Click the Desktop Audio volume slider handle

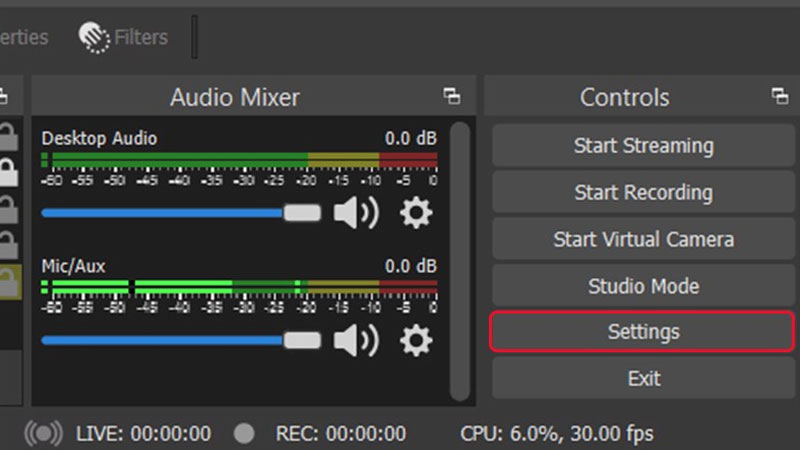[x=302, y=213]
